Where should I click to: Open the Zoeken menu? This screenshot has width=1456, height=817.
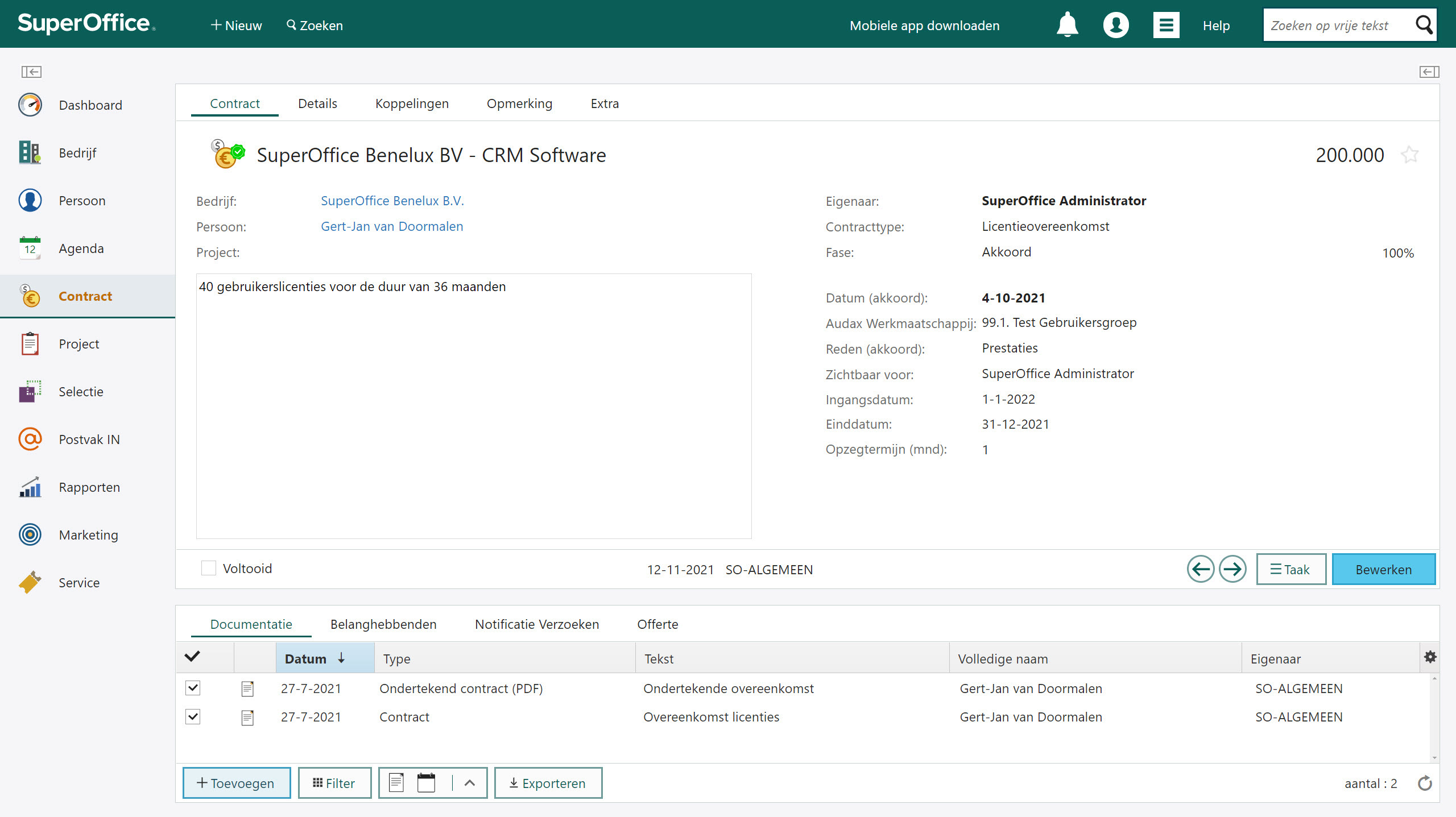[x=315, y=25]
